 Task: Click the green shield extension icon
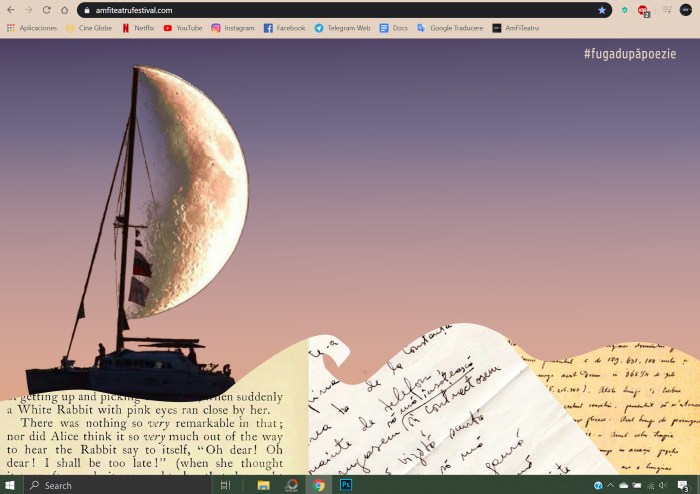[x=624, y=10]
